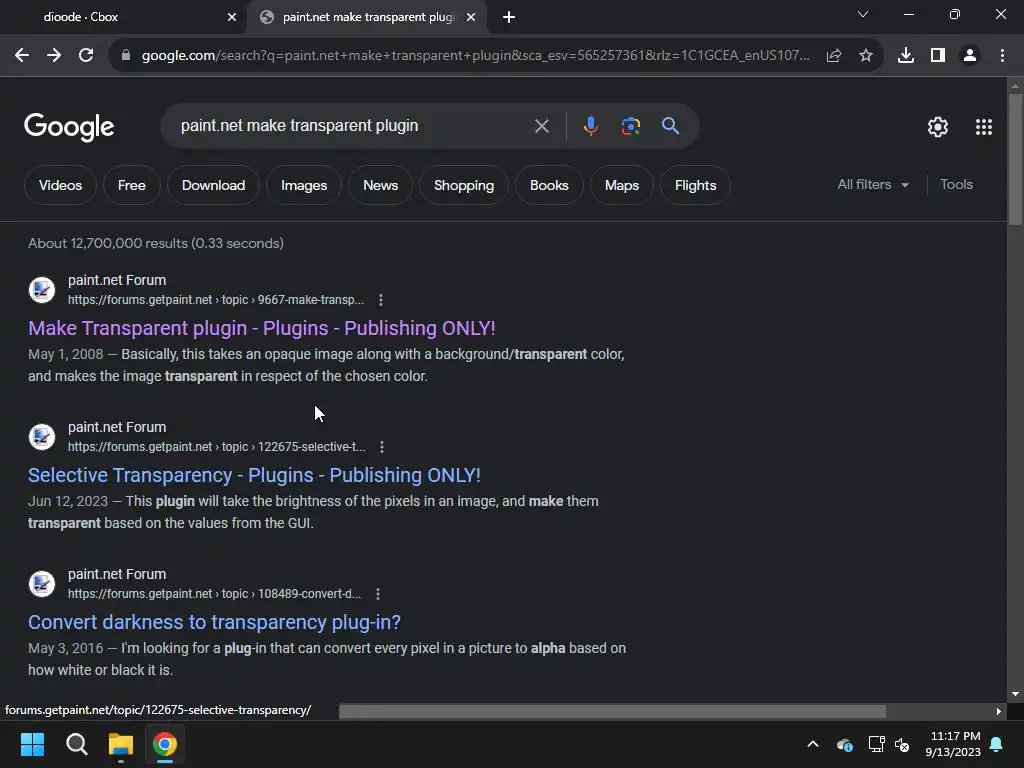This screenshot has height=768, width=1024.
Task: Go forward with the forward arrow
Action: click(x=54, y=56)
